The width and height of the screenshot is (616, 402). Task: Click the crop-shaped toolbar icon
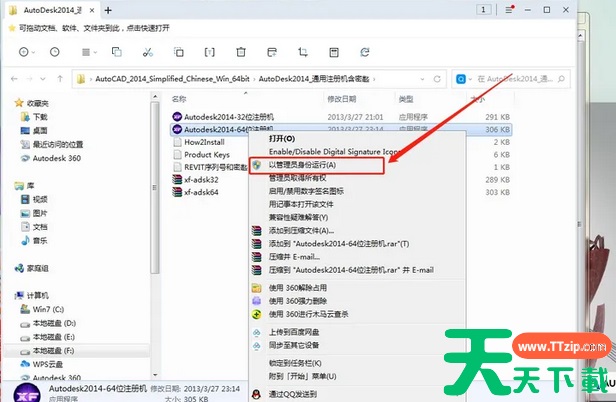303,52
